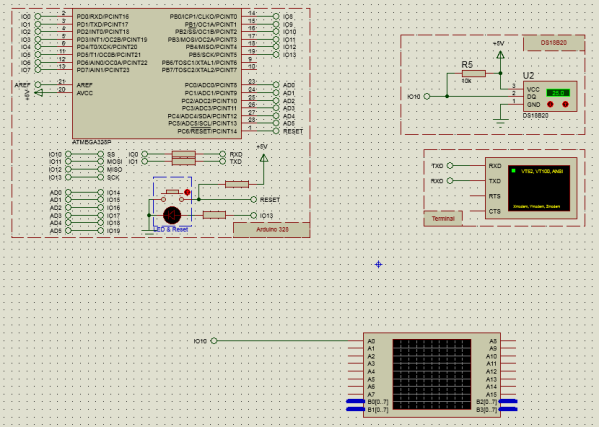This screenshot has height=427, width=599.
Task: Click the LED dot matrix display
Action: click(432, 374)
